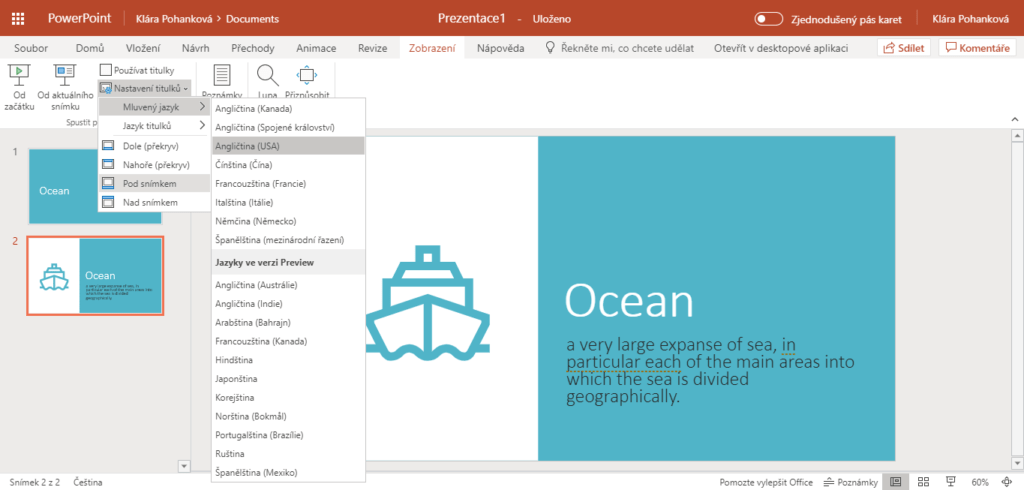Click the Od aktuálního snímku icon
Viewport: 1024px width, 490px height.
coord(64,74)
